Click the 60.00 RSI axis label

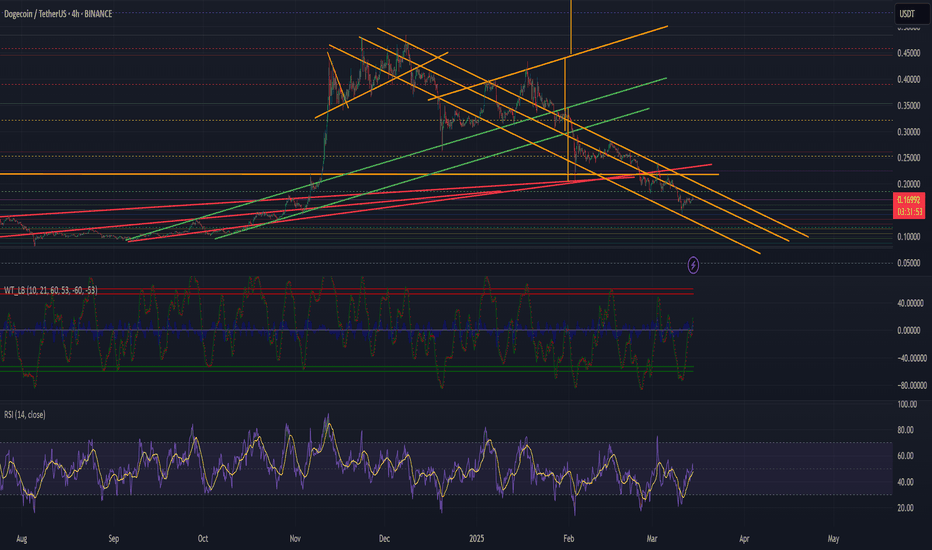click(905, 456)
